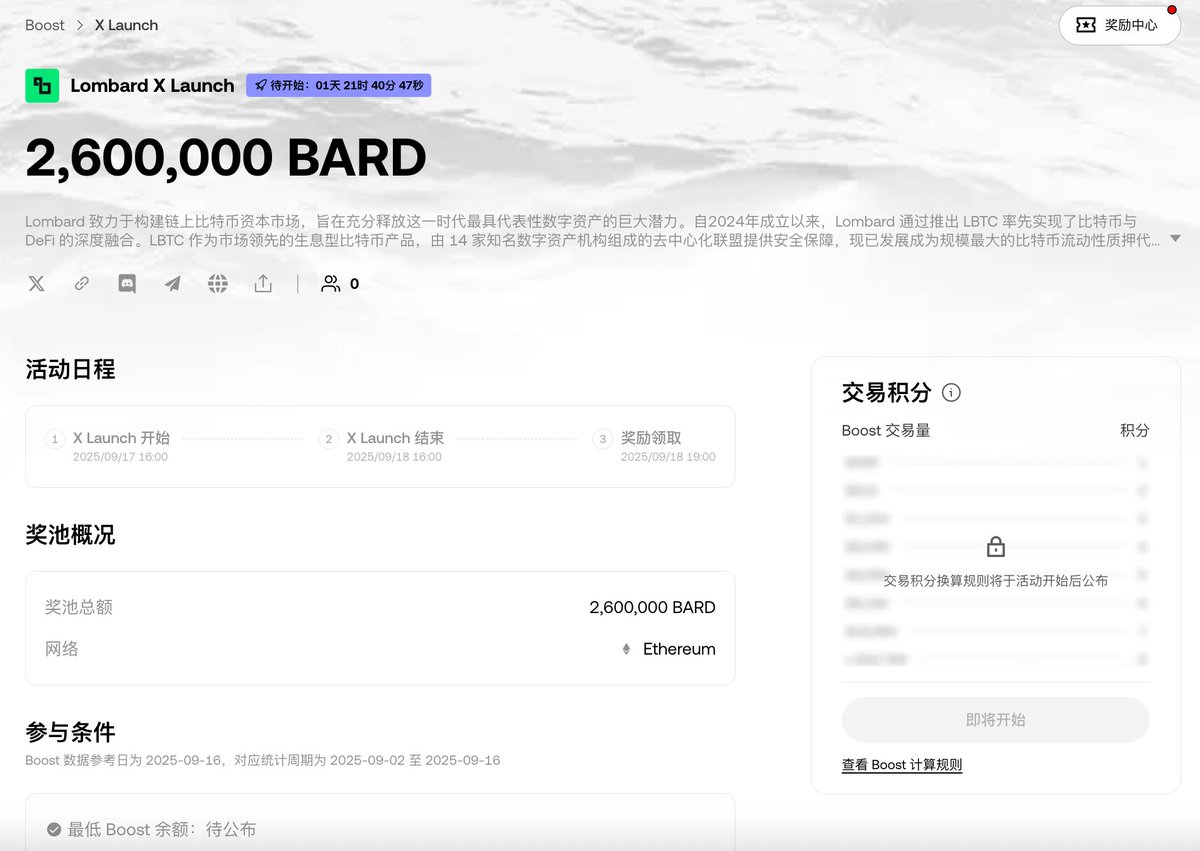The image size is (1200, 851).
Task: Click the 奖池总额 label
Action: point(79,607)
